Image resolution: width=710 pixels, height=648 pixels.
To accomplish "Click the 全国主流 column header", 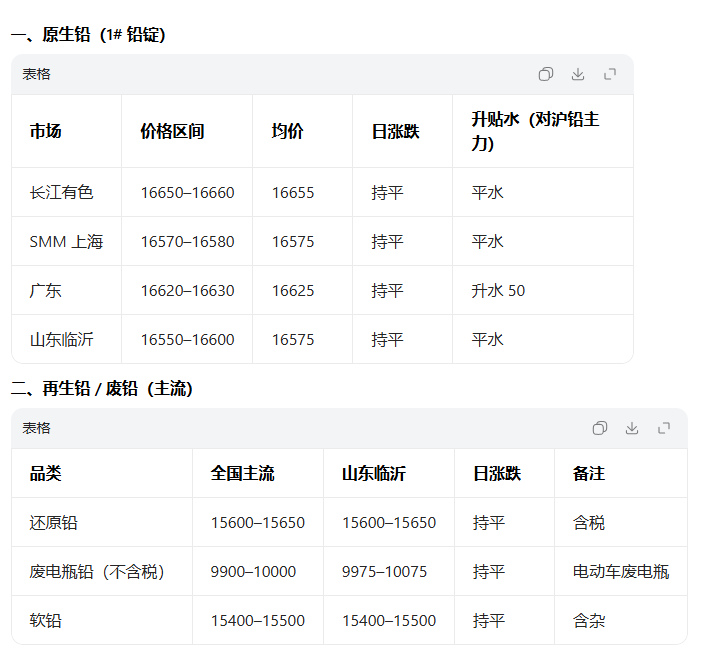I will click(x=242, y=473).
